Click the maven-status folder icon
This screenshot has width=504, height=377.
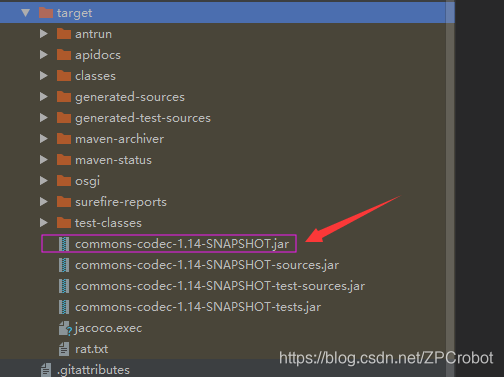pyautogui.click(x=64, y=160)
